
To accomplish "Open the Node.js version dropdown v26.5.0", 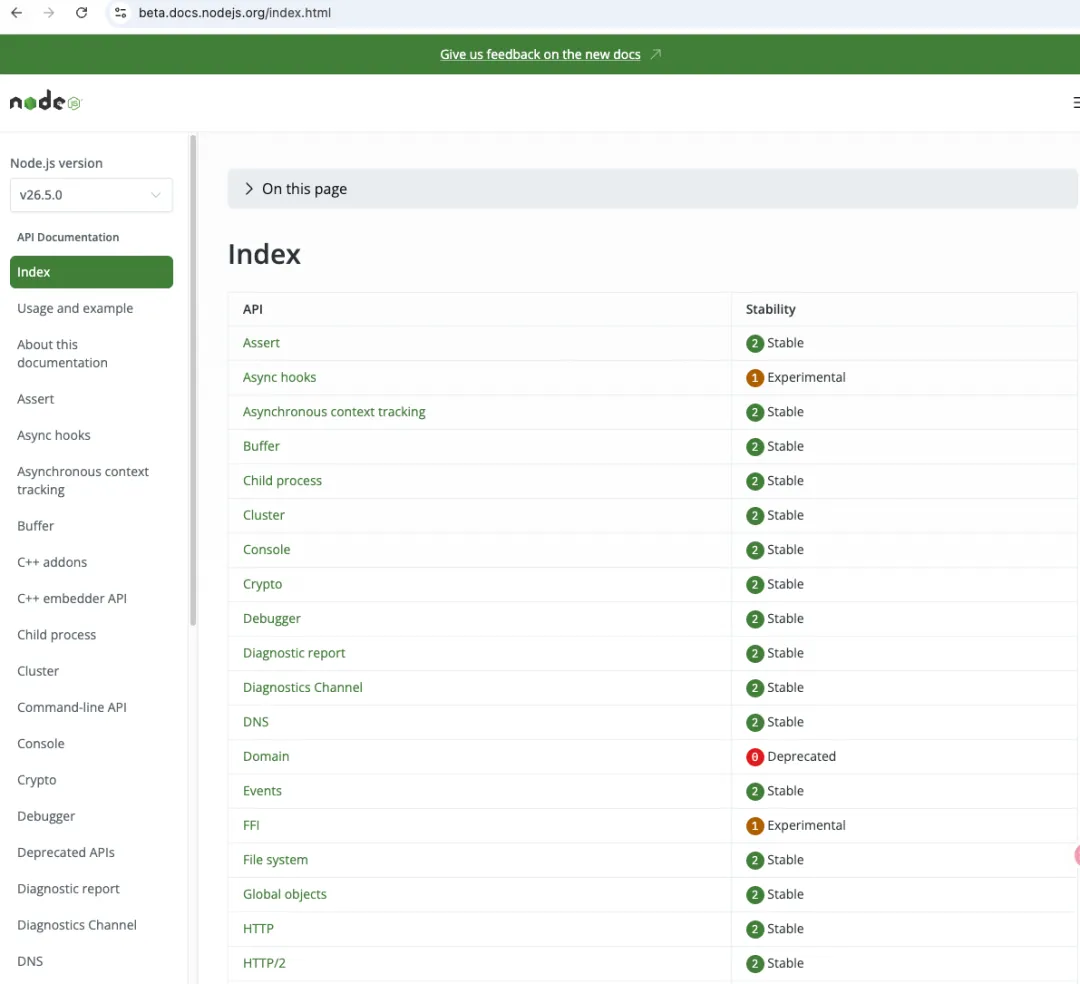I will click(x=91, y=195).
